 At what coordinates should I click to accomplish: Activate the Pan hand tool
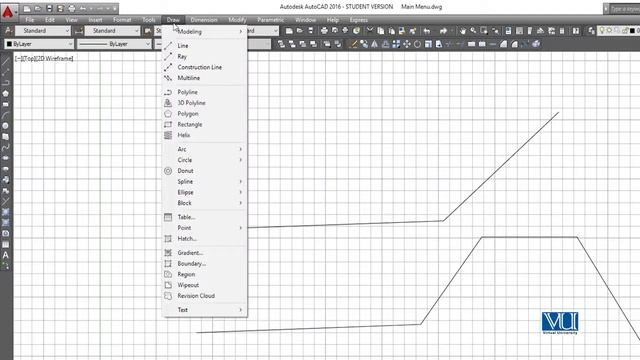click(463, 31)
